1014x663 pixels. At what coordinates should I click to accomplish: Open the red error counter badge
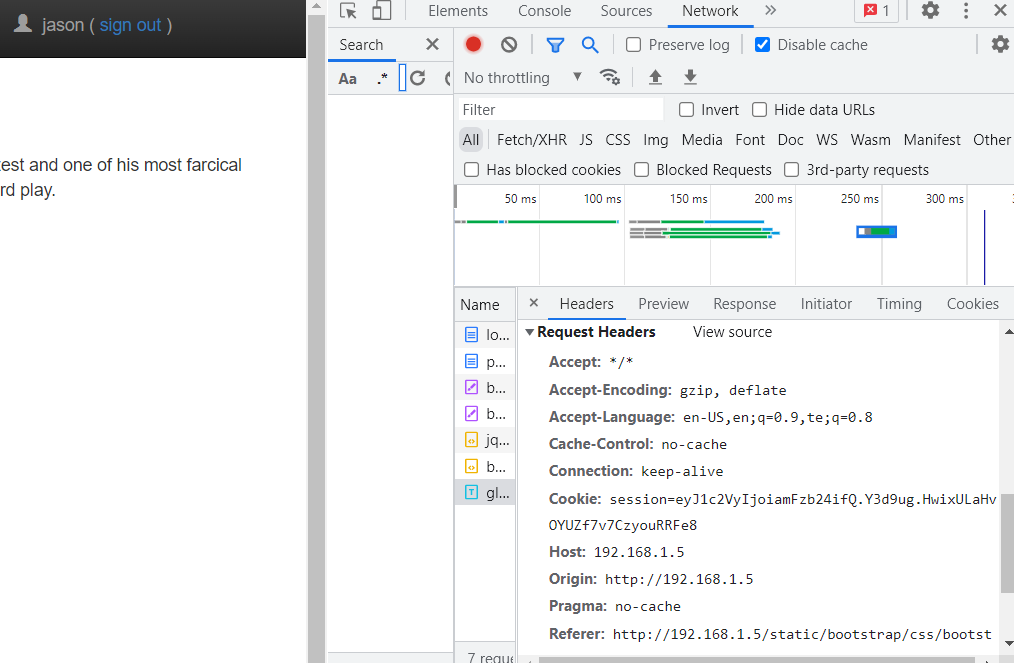coord(877,10)
